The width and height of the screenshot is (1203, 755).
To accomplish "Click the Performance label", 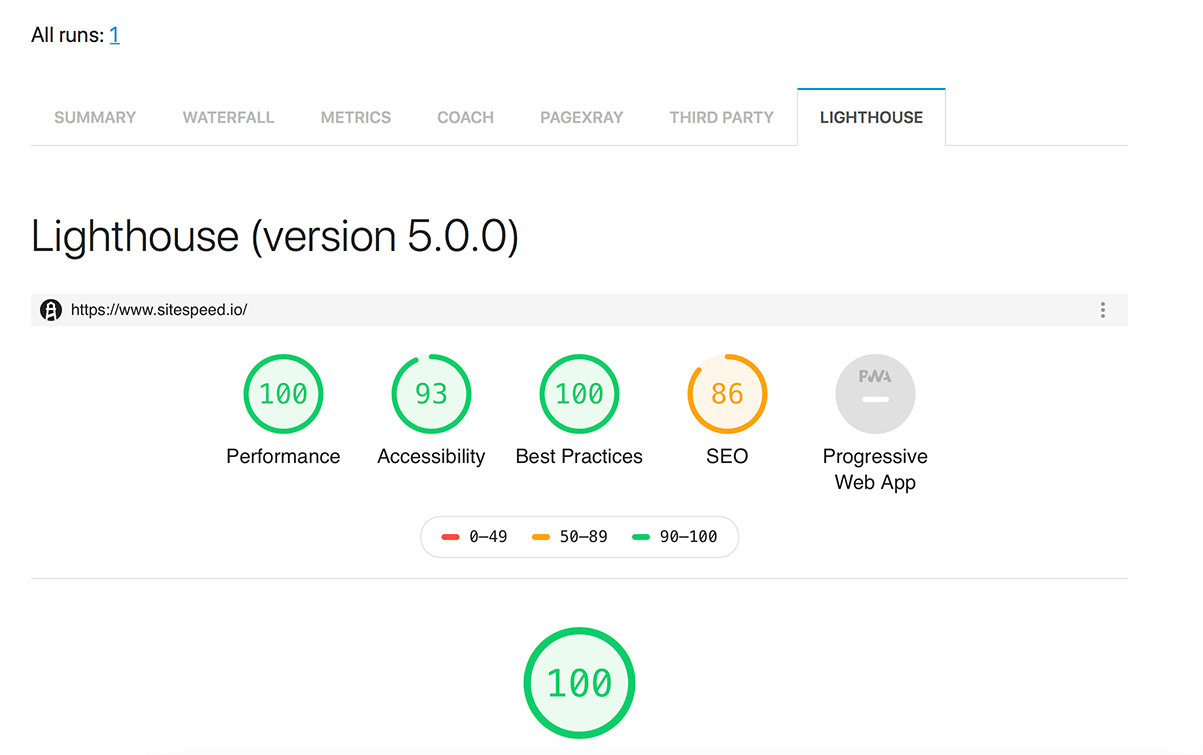I will [x=283, y=457].
